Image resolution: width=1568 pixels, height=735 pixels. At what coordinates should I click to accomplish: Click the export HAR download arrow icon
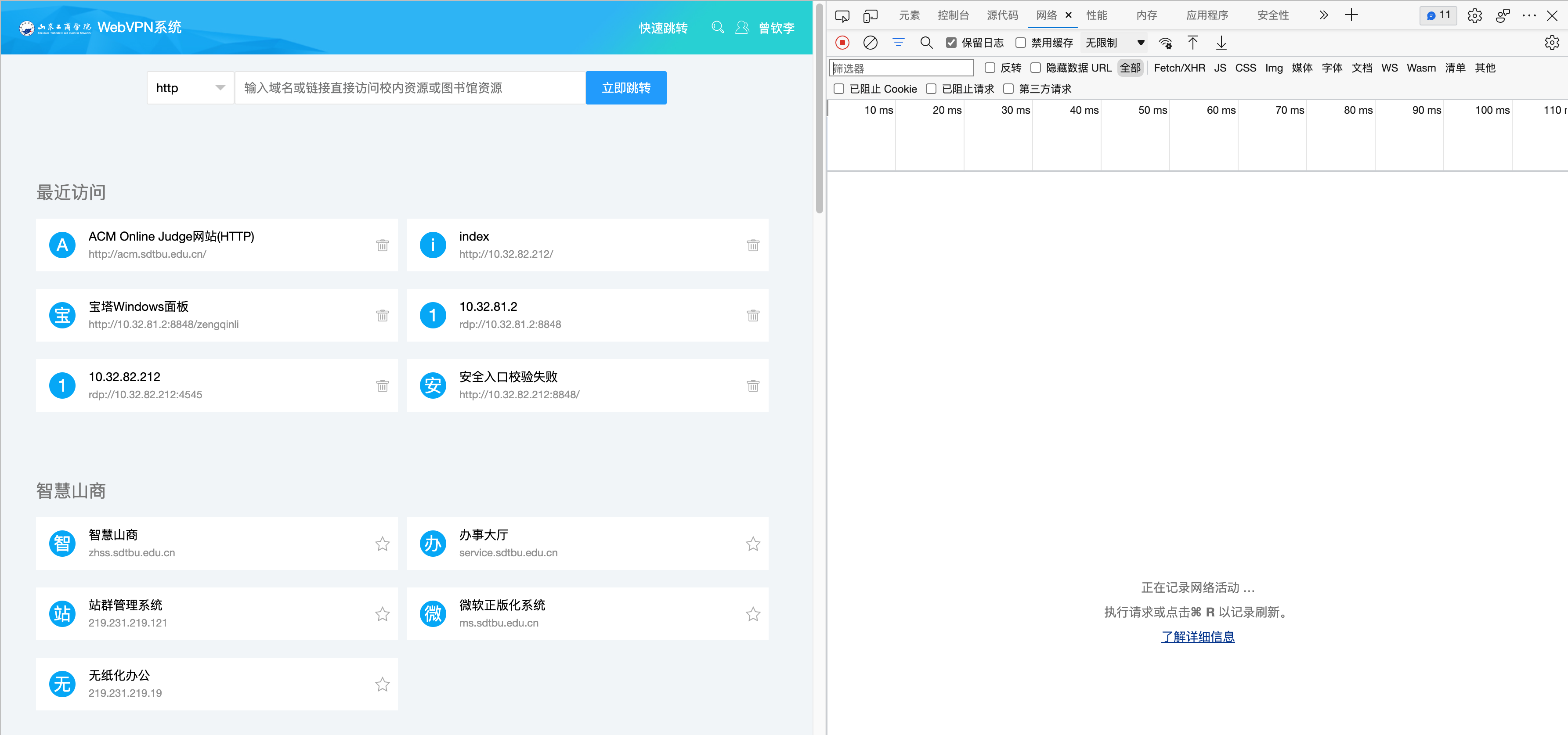pos(1221,43)
